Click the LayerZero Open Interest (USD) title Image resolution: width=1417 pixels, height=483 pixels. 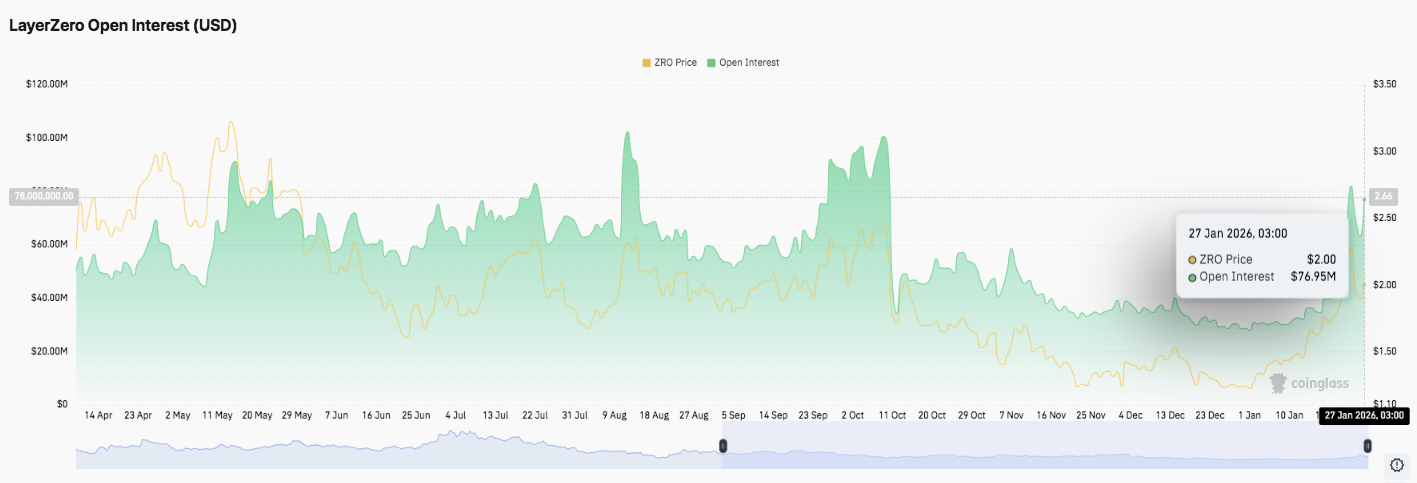tap(123, 26)
